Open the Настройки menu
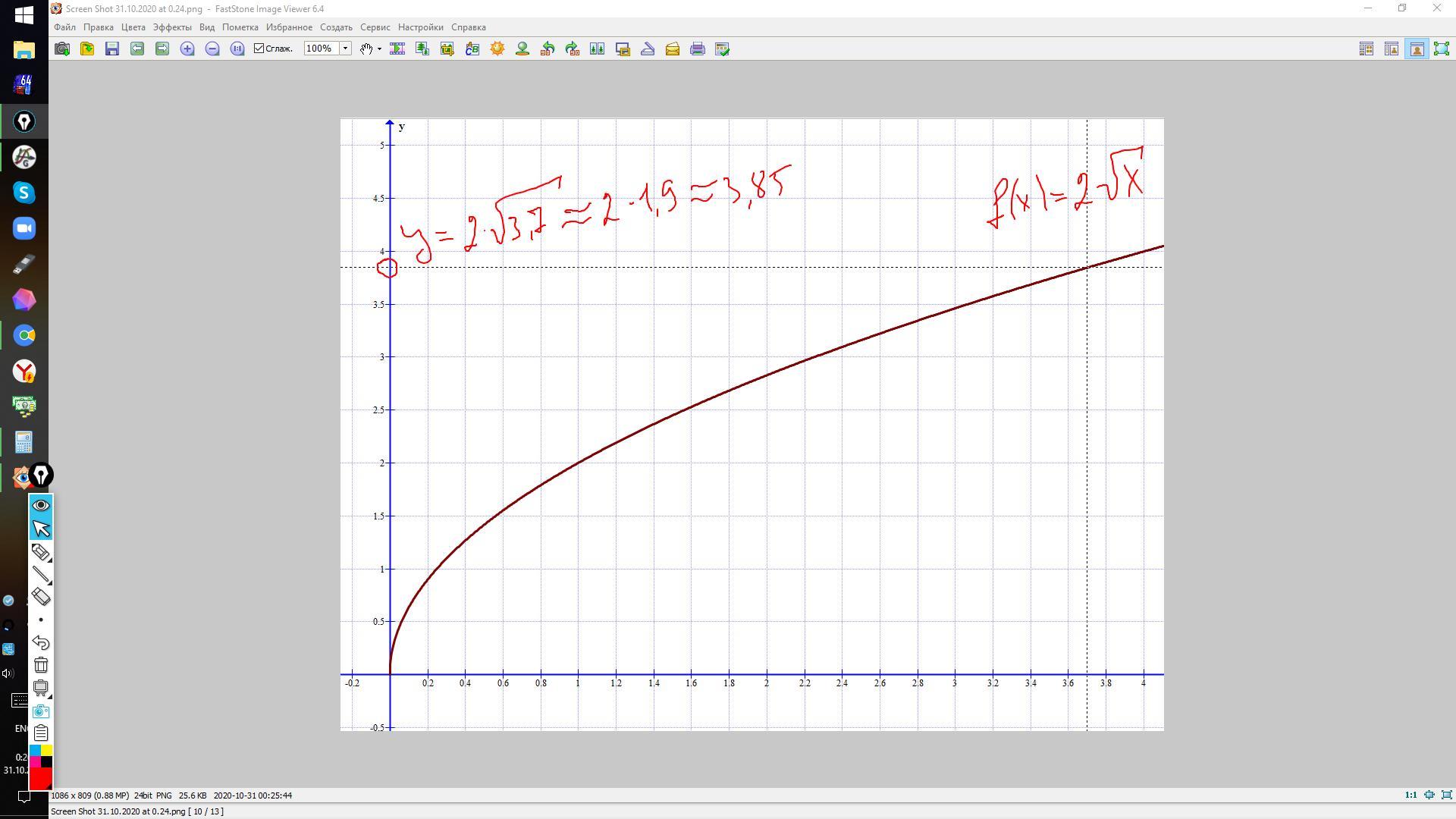This screenshot has height=819, width=1456. tap(420, 27)
